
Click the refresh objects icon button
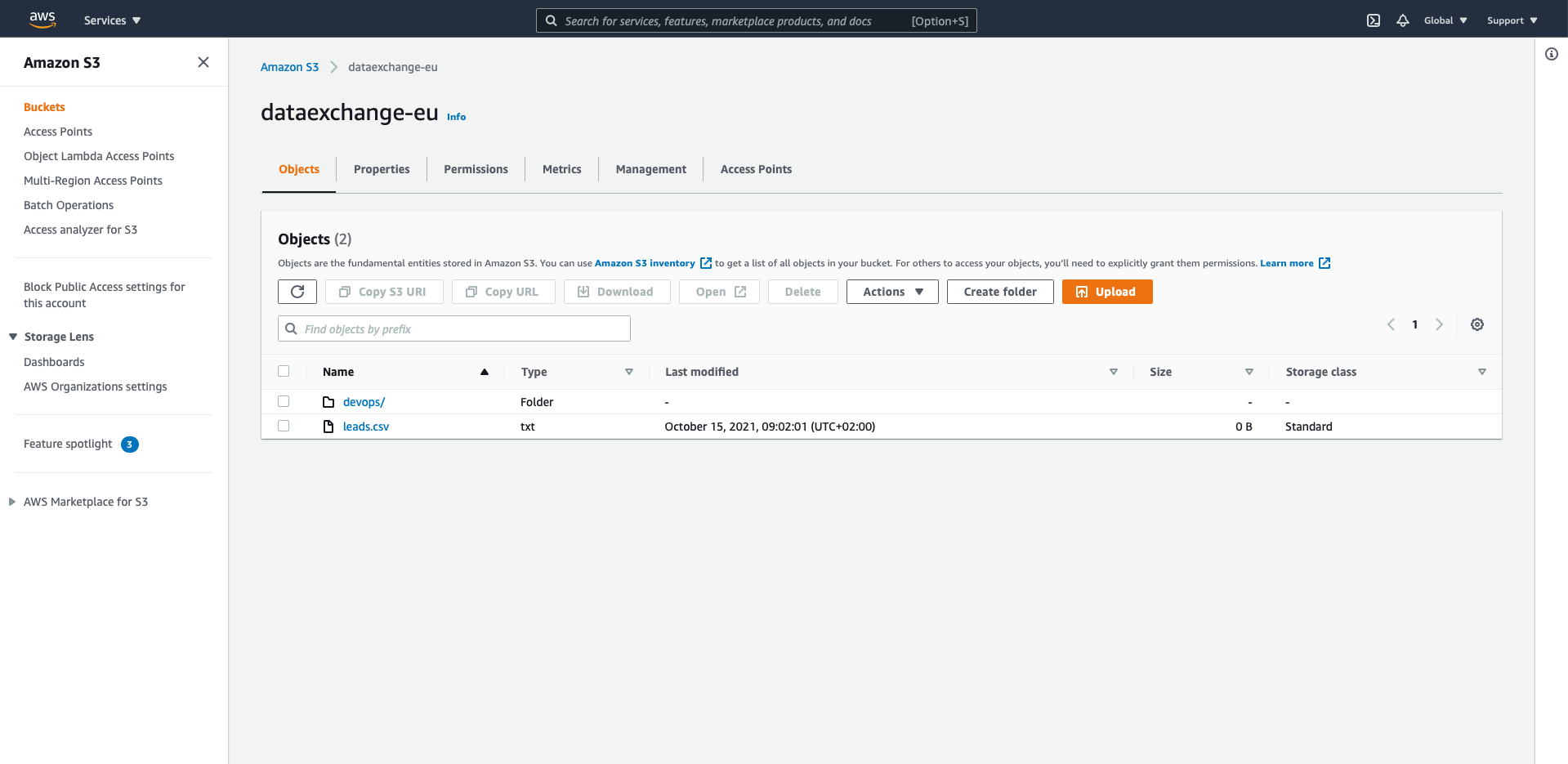point(297,292)
